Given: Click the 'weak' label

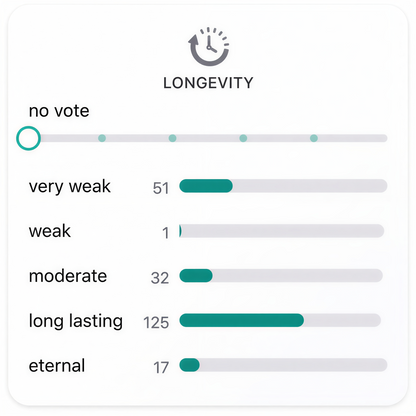Looking at the screenshot, I should 50,231.
